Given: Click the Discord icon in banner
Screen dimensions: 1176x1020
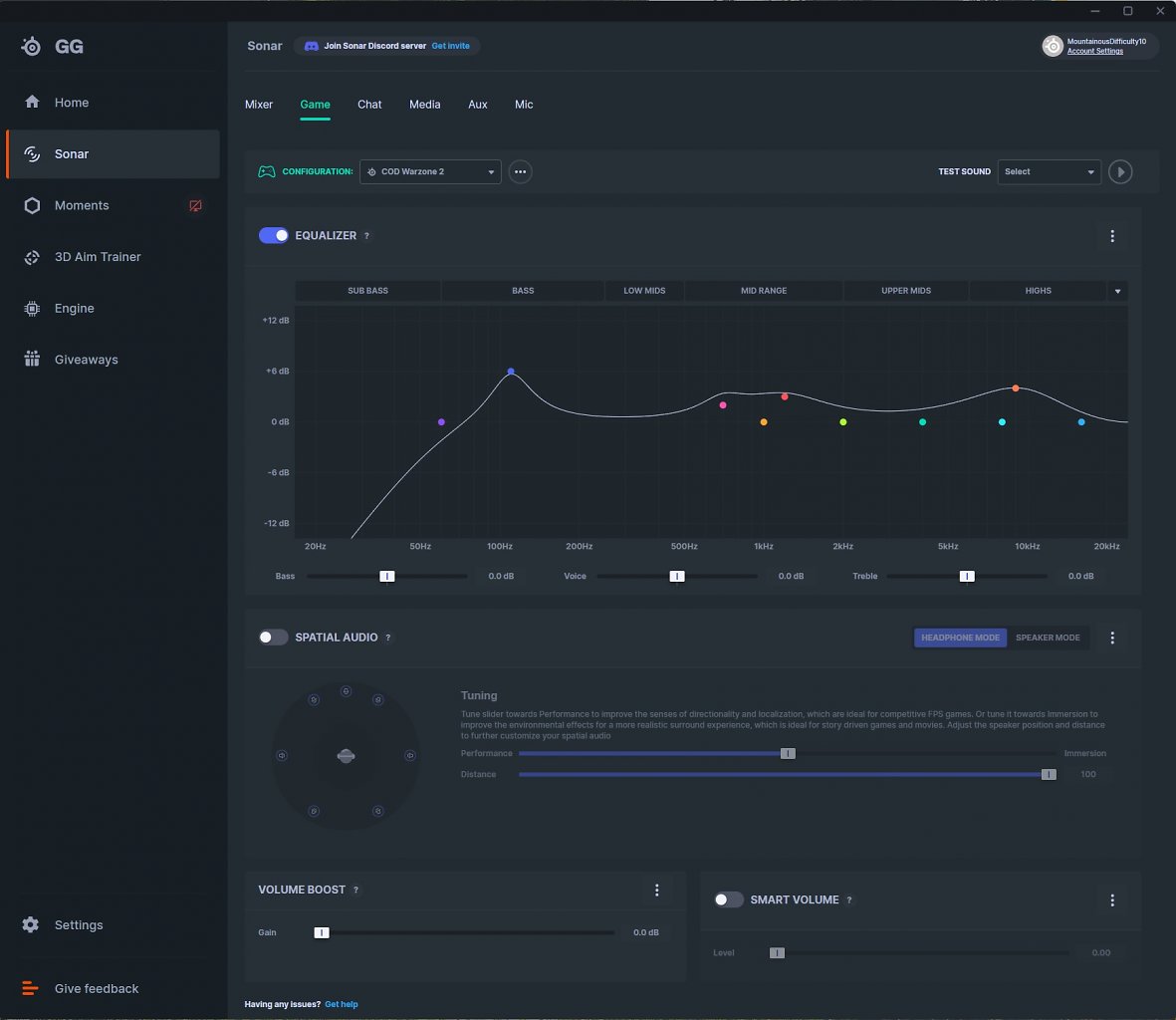Looking at the screenshot, I should 312,46.
